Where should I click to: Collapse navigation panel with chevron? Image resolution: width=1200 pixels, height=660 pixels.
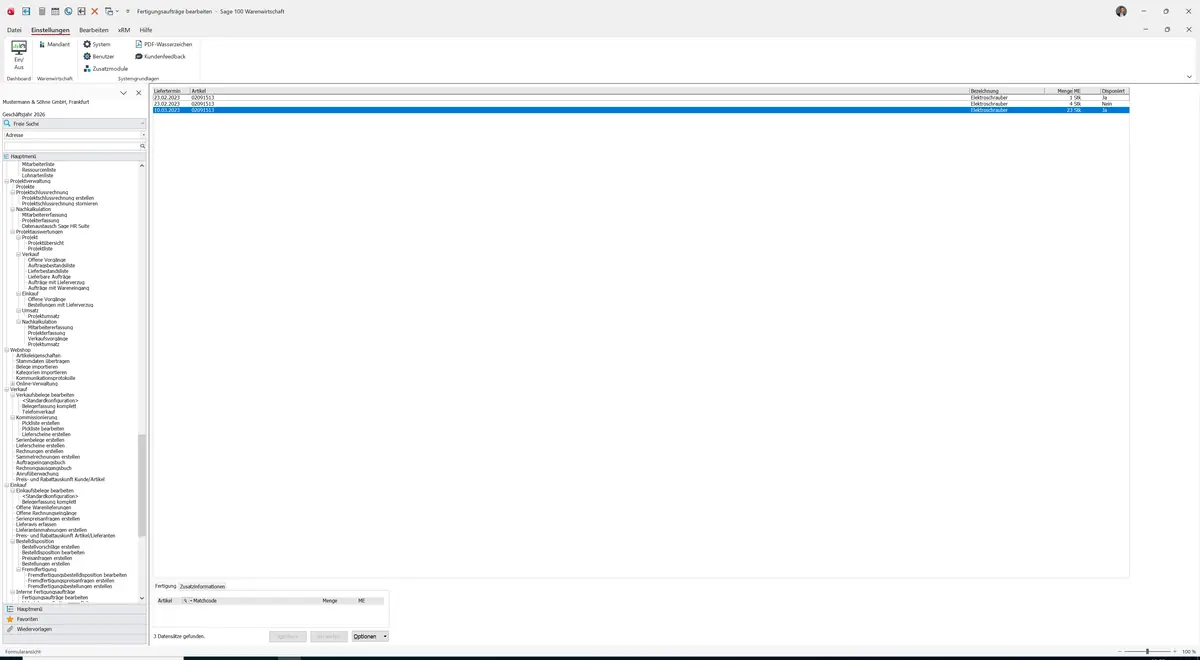(123, 93)
